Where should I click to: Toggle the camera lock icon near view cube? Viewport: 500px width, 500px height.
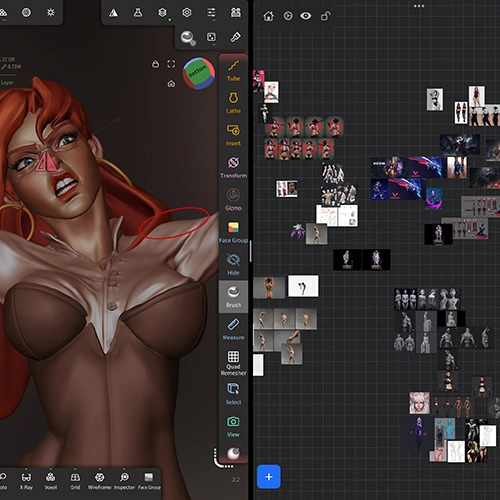[155, 64]
